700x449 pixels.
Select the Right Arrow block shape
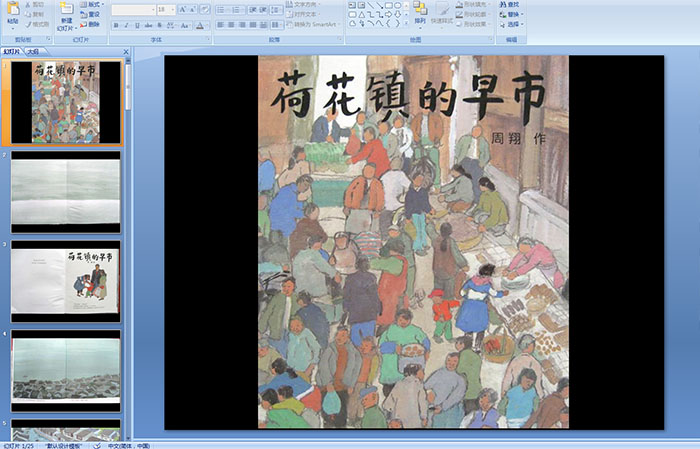[x=388, y=15]
